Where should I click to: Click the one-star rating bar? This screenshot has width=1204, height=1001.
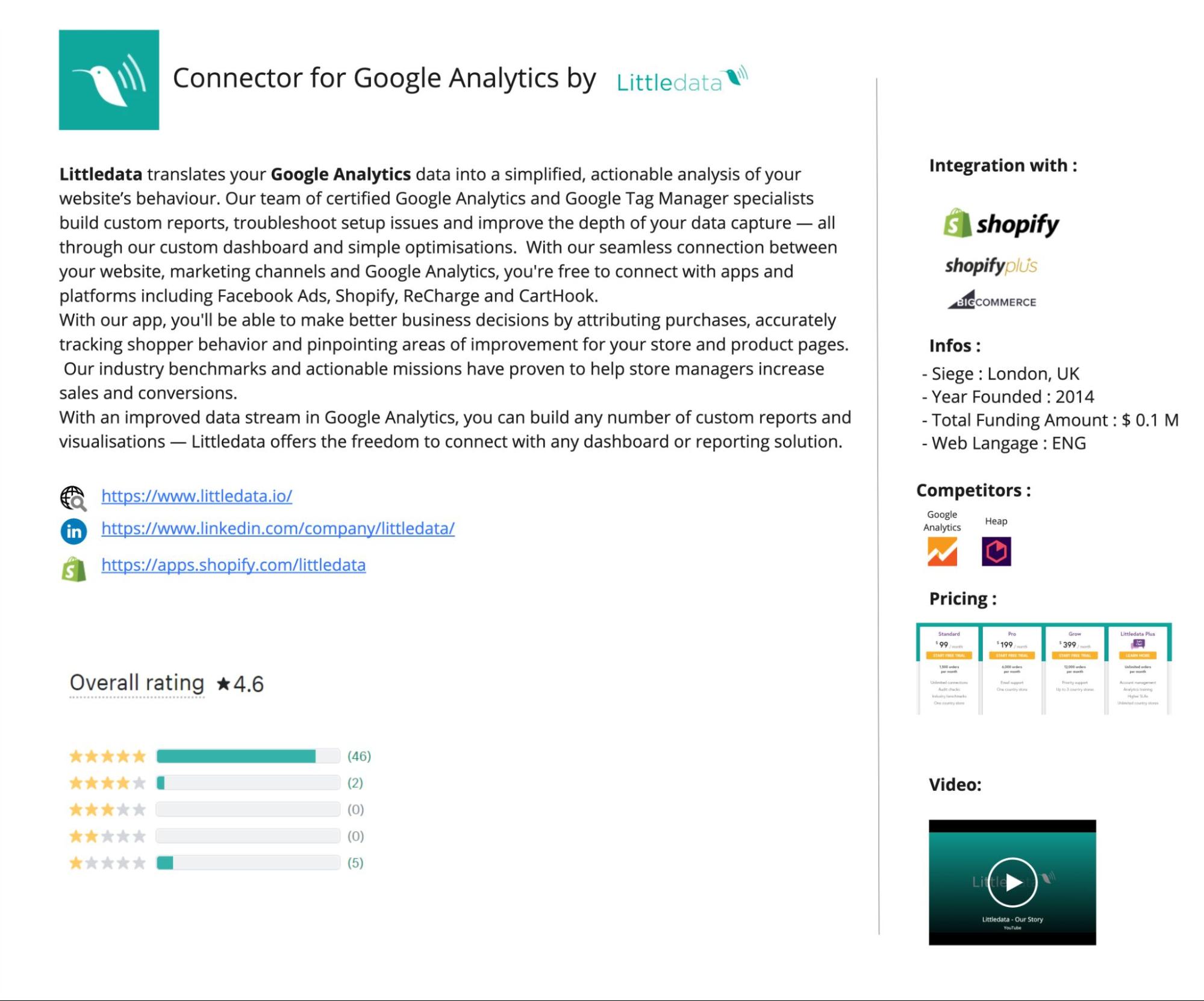248,862
